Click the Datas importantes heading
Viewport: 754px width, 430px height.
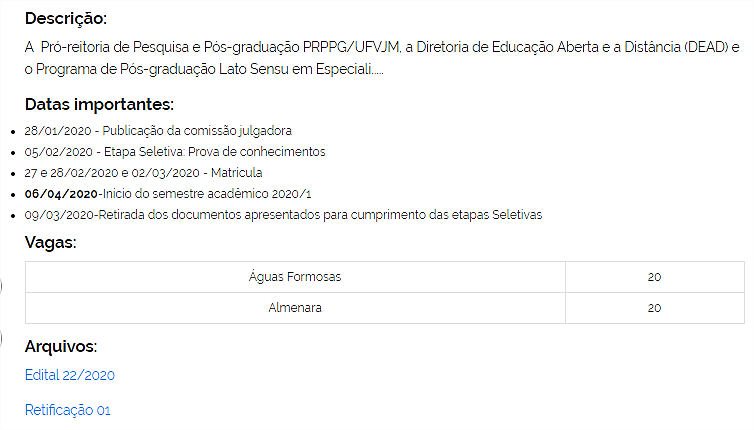99,104
